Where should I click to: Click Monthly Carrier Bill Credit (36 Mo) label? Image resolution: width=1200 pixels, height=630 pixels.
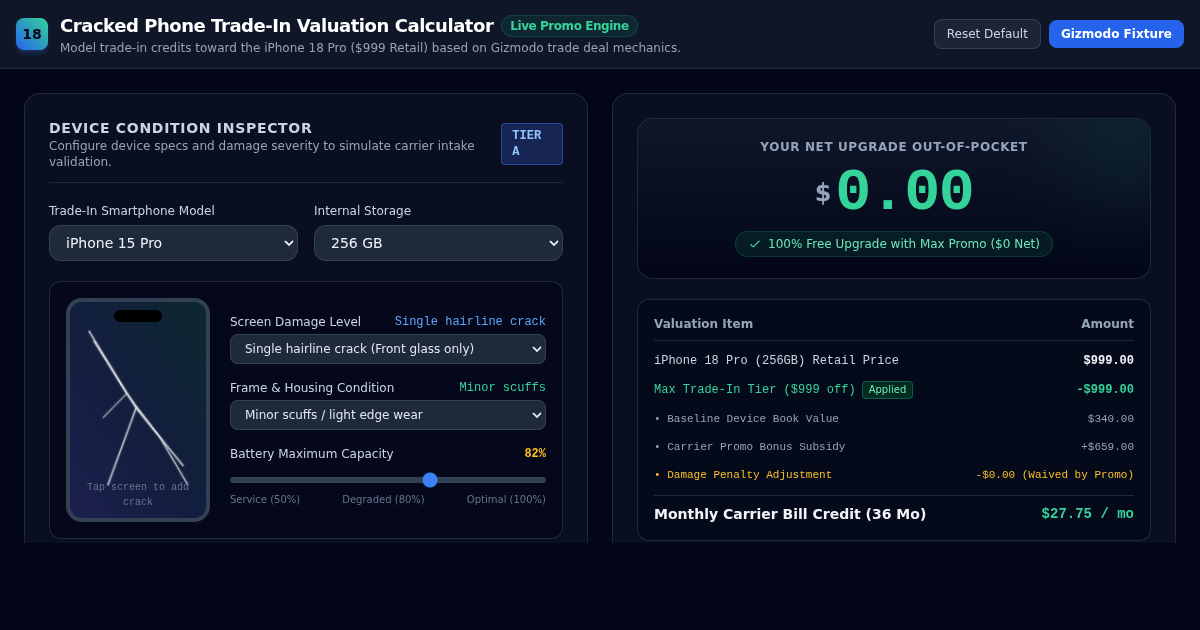tap(790, 514)
